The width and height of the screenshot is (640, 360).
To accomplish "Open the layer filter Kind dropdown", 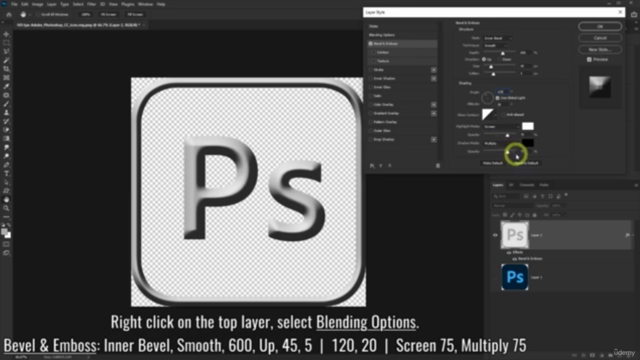I will tap(507, 196).
